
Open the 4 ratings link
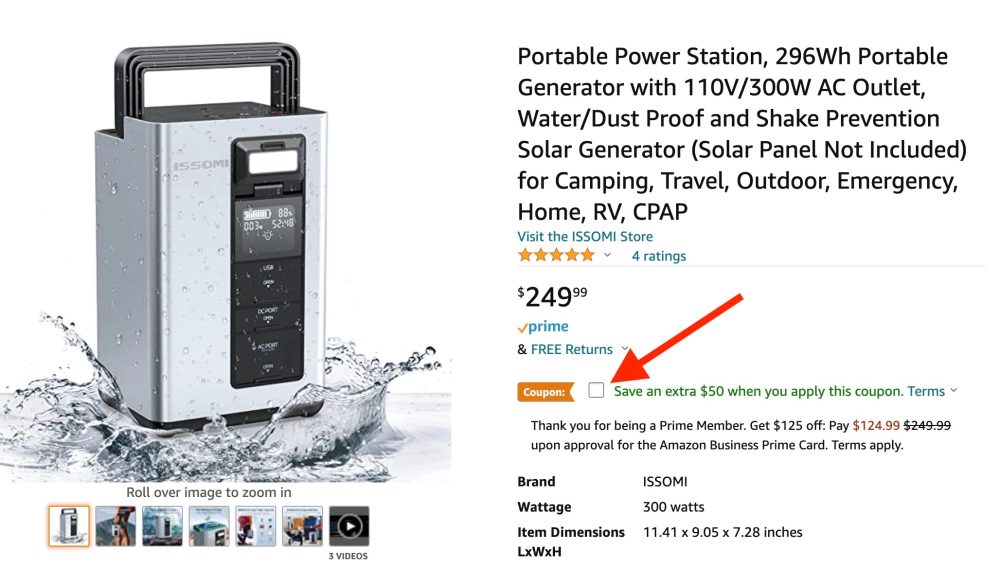[x=659, y=256]
